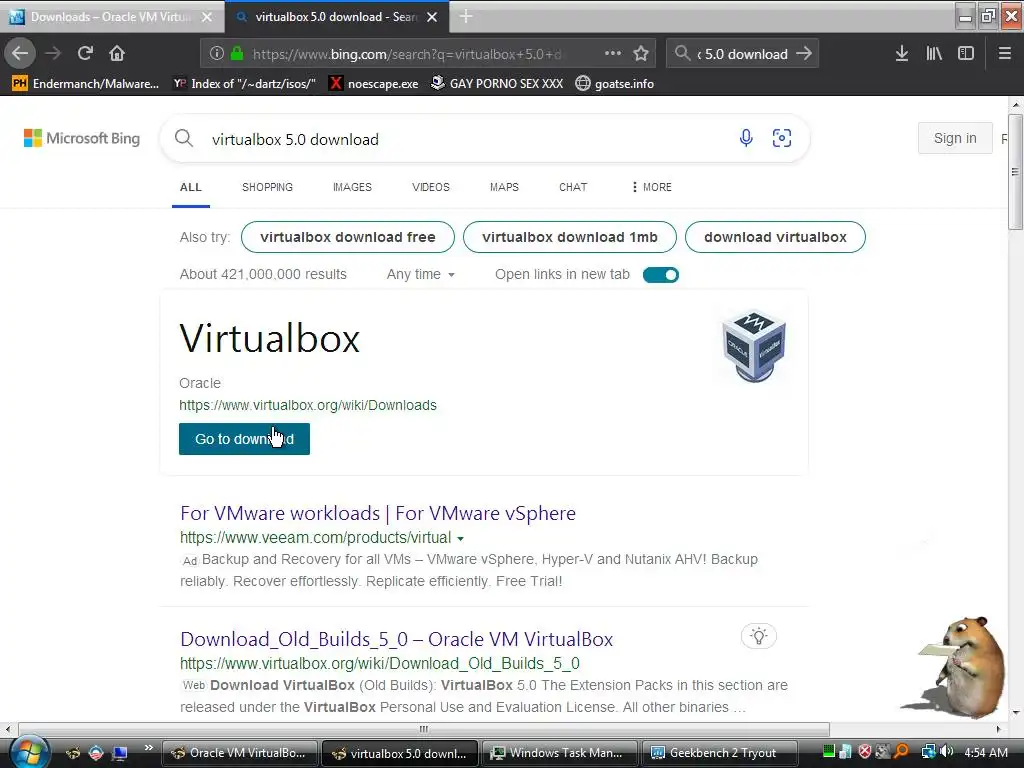1024x768 pixels.
Task: Close the virtualbox 5.0 download tab
Action: pyautogui.click(x=432, y=17)
